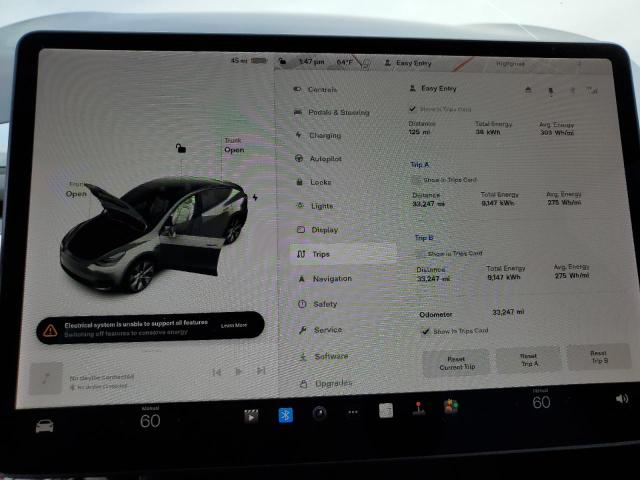Open the Toybox app icon
Image resolution: width=640 pixels, height=480 pixels.
[451, 407]
